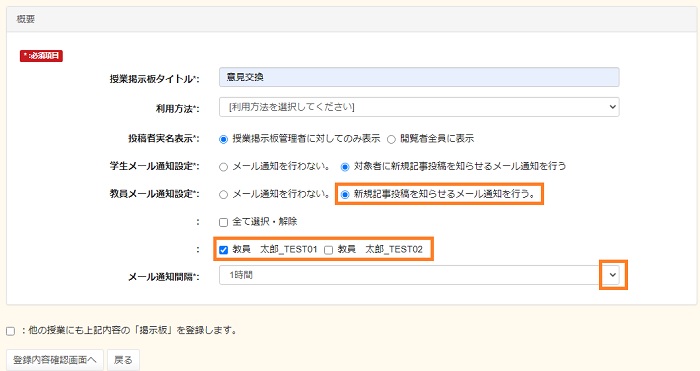Select 対象者に新規記事投稿を知らせるメール通知を行う radio
700x371 pixels.
345,167
